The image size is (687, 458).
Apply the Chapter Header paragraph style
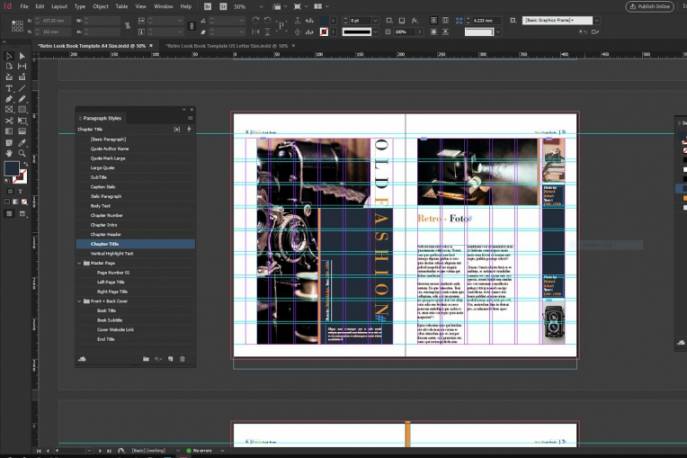coord(106,234)
